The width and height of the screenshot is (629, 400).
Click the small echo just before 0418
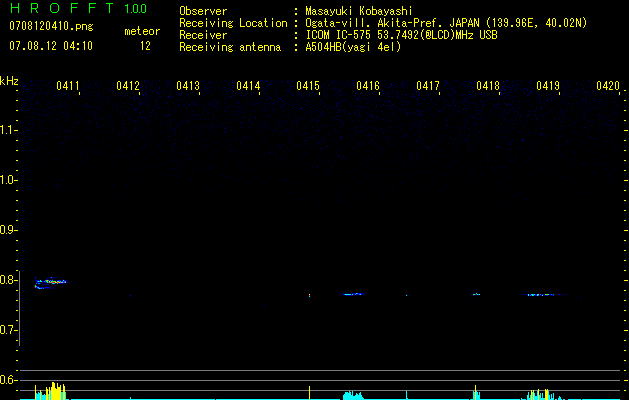(x=476, y=294)
